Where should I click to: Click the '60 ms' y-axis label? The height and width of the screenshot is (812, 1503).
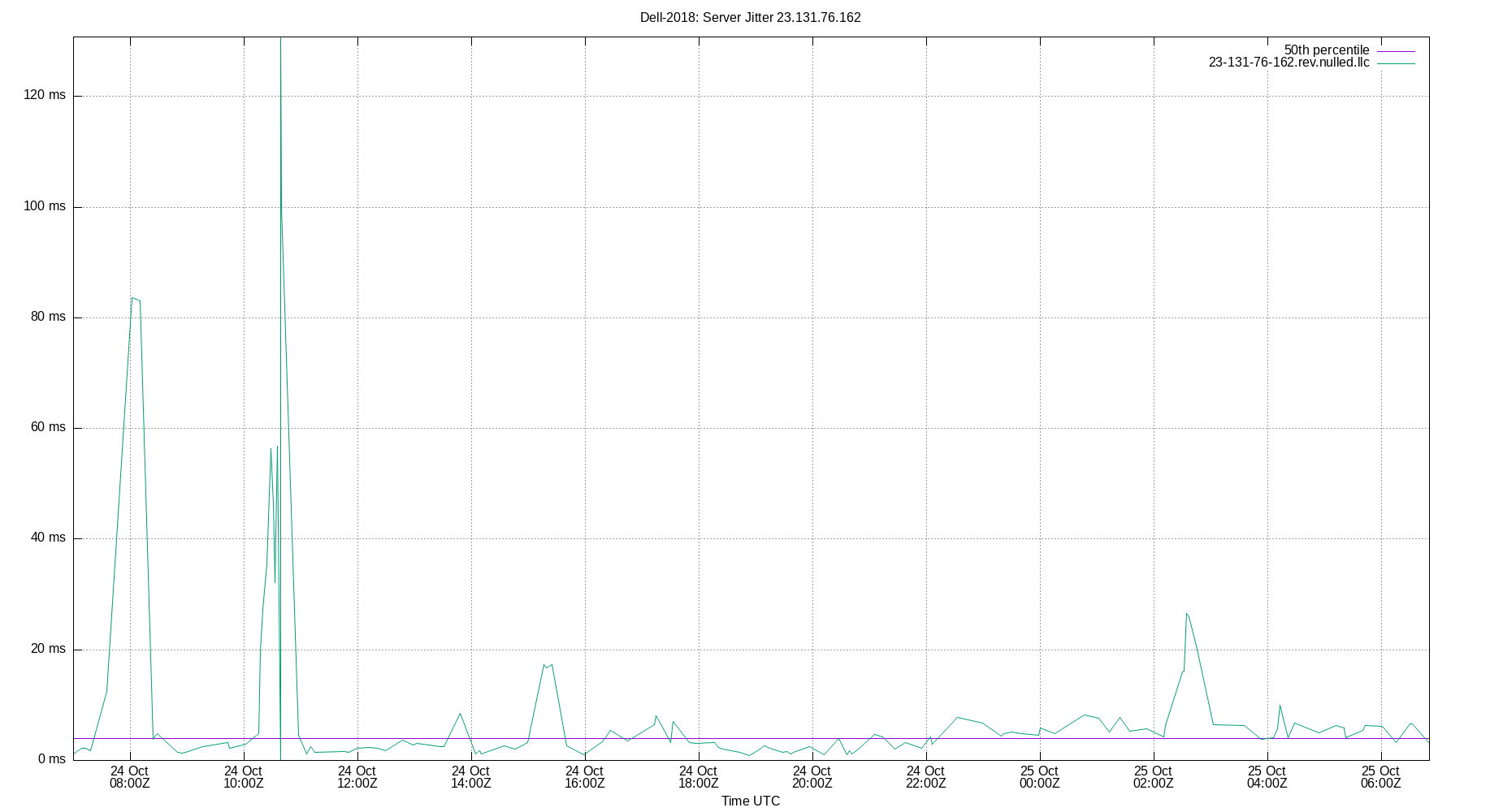pyautogui.click(x=48, y=427)
